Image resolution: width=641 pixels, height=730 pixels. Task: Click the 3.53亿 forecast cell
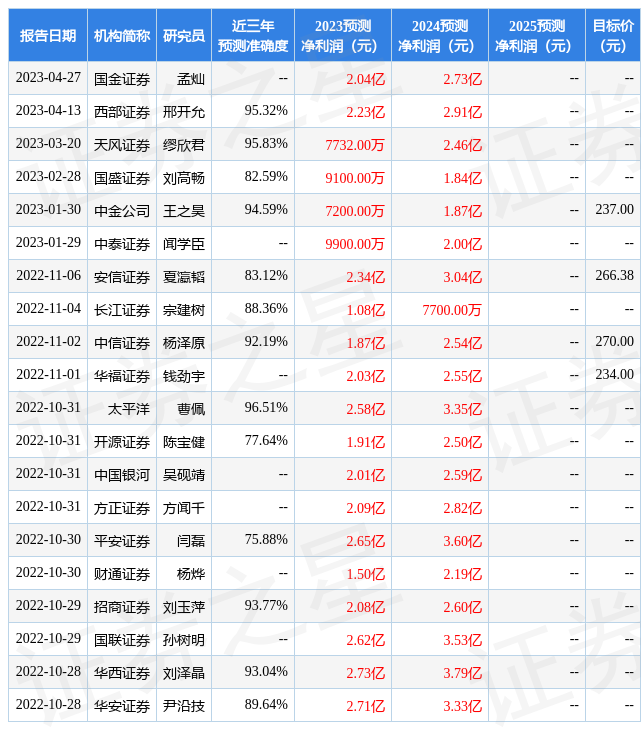click(462, 641)
